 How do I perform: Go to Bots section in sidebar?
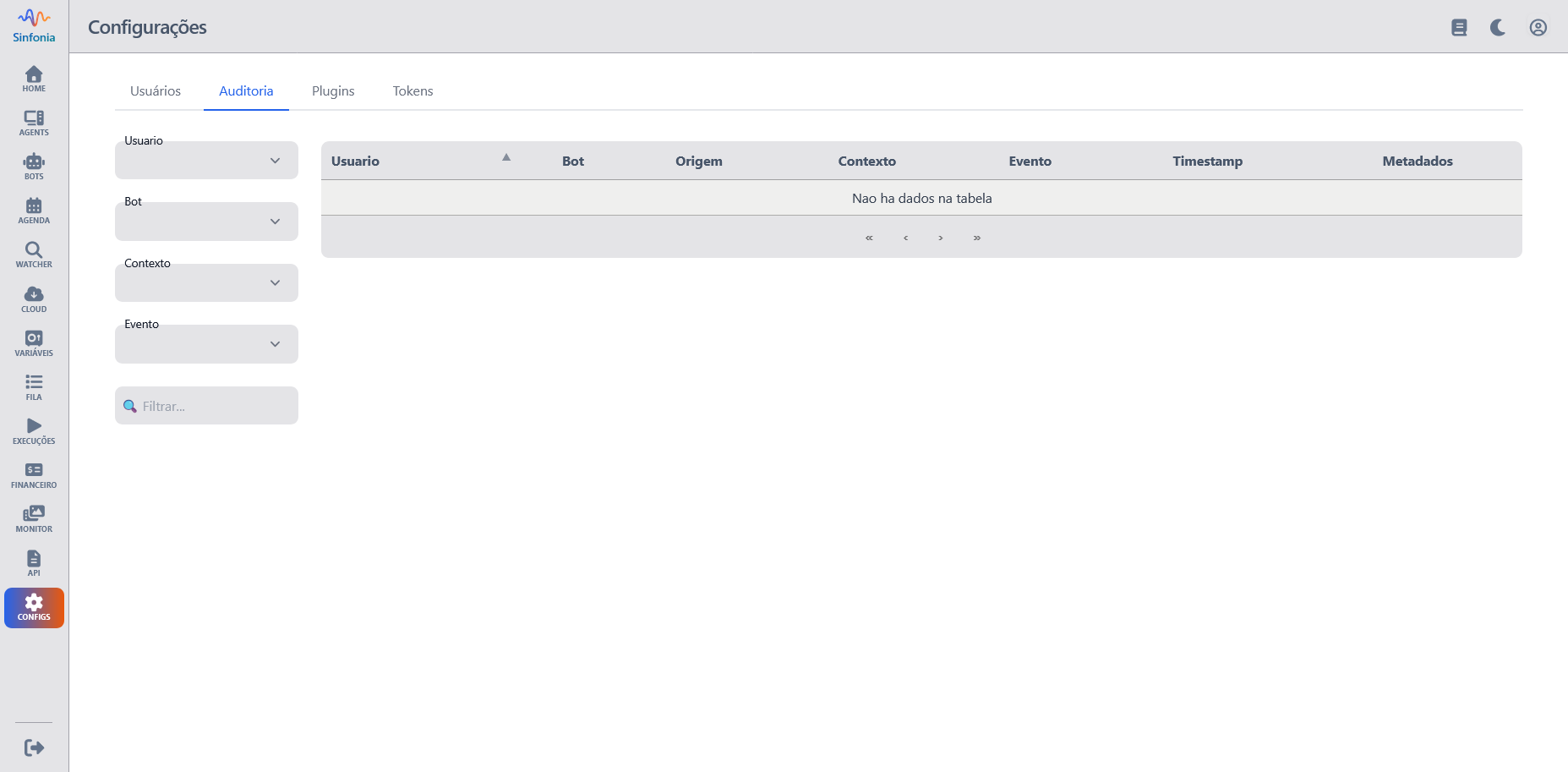34,167
